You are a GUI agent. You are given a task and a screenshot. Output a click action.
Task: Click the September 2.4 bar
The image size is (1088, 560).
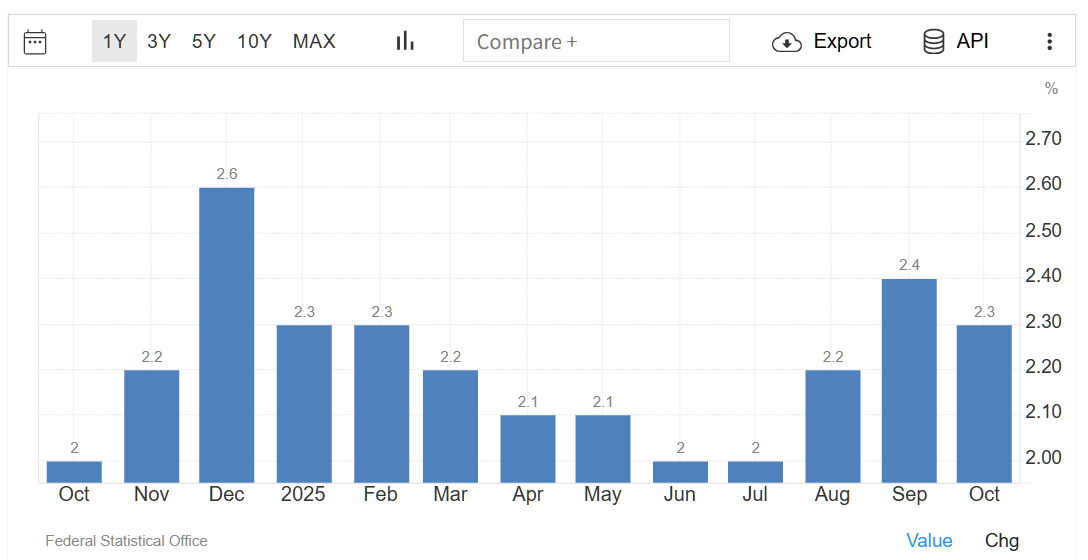(909, 380)
